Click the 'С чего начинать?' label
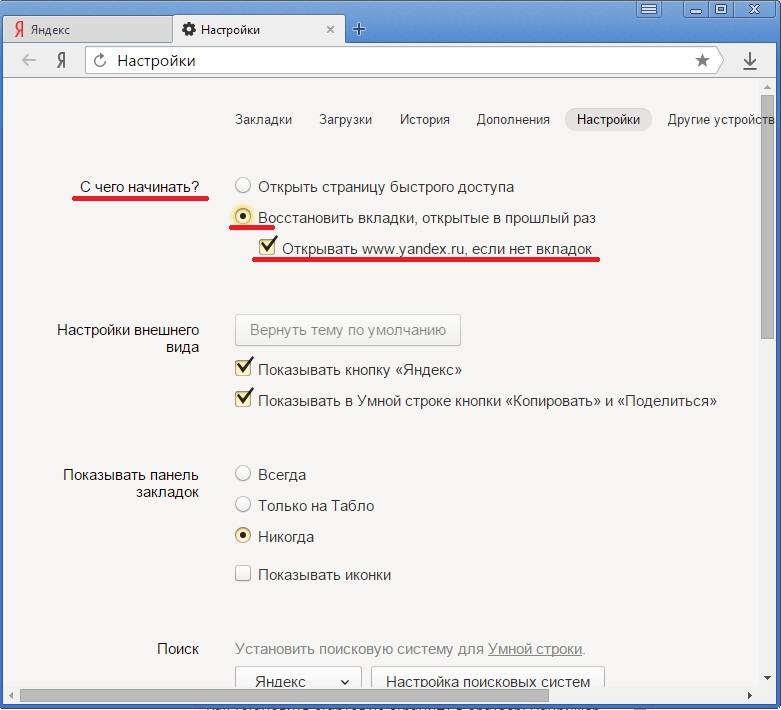The width and height of the screenshot is (781, 710). click(x=139, y=187)
